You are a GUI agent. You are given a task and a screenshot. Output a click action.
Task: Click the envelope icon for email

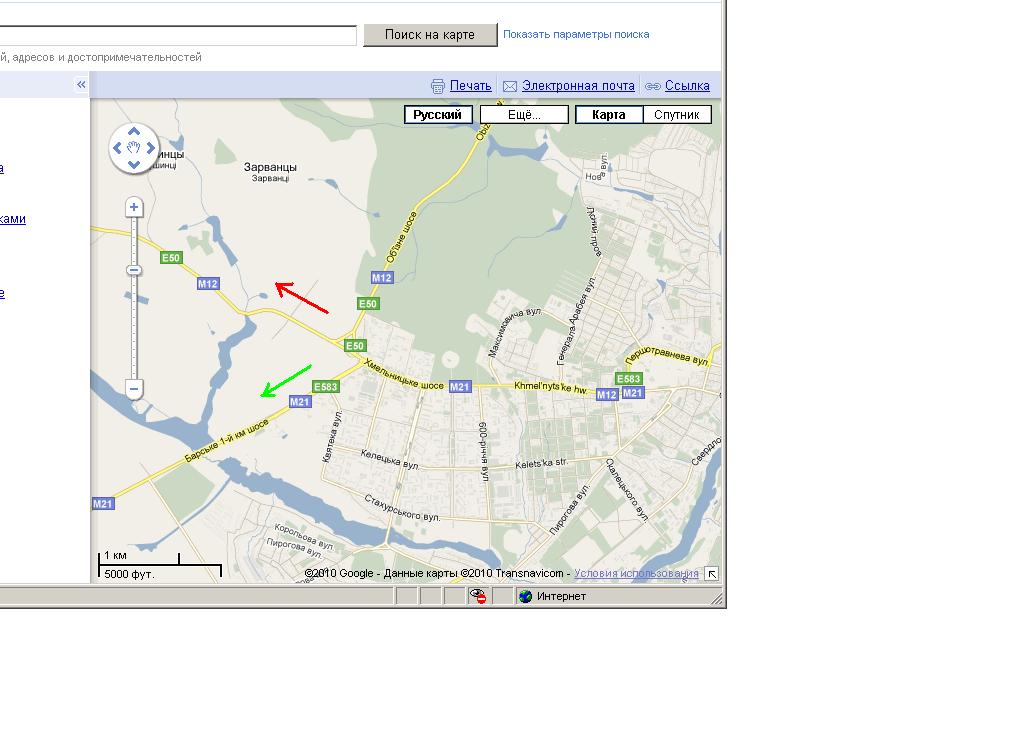click(x=509, y=86)
